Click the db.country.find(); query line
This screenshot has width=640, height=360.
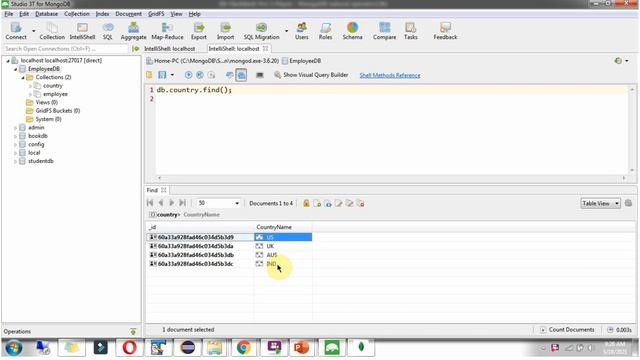click(194, 90)
